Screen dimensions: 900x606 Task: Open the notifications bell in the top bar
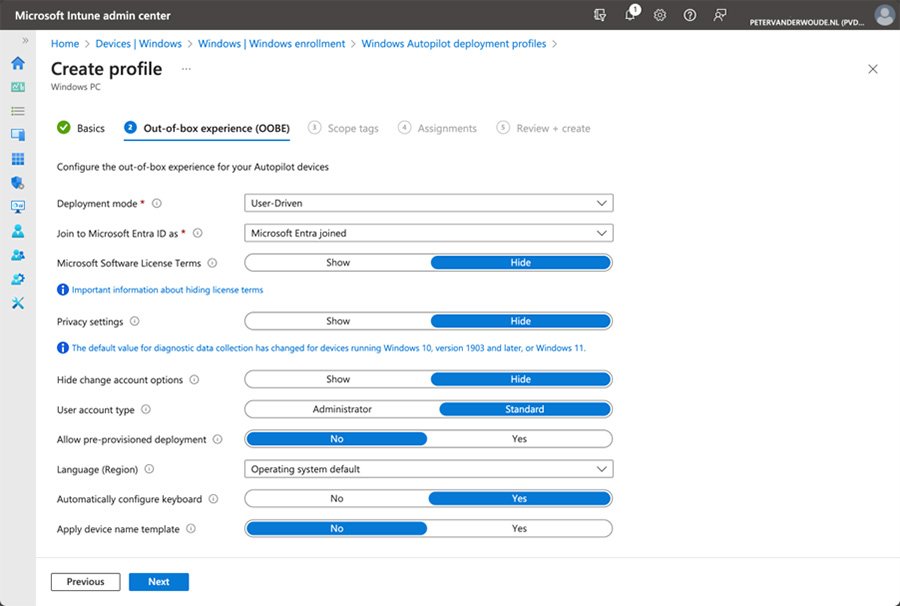coord(631,15)
